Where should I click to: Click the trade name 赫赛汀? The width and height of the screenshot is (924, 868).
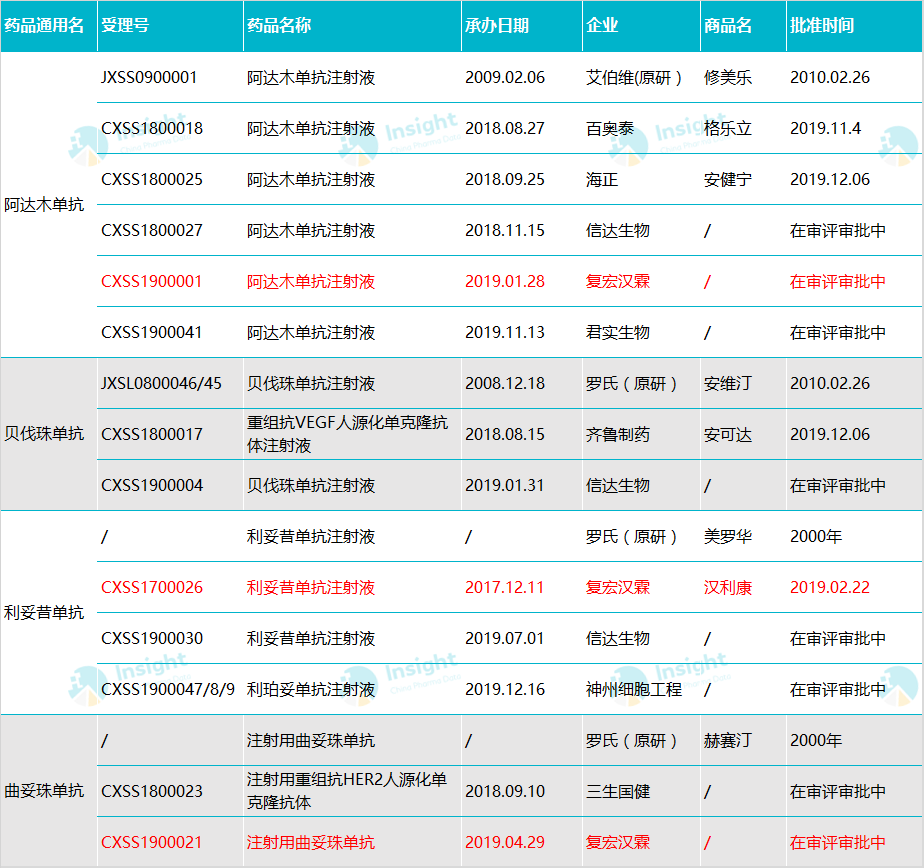tap(728, 740)
